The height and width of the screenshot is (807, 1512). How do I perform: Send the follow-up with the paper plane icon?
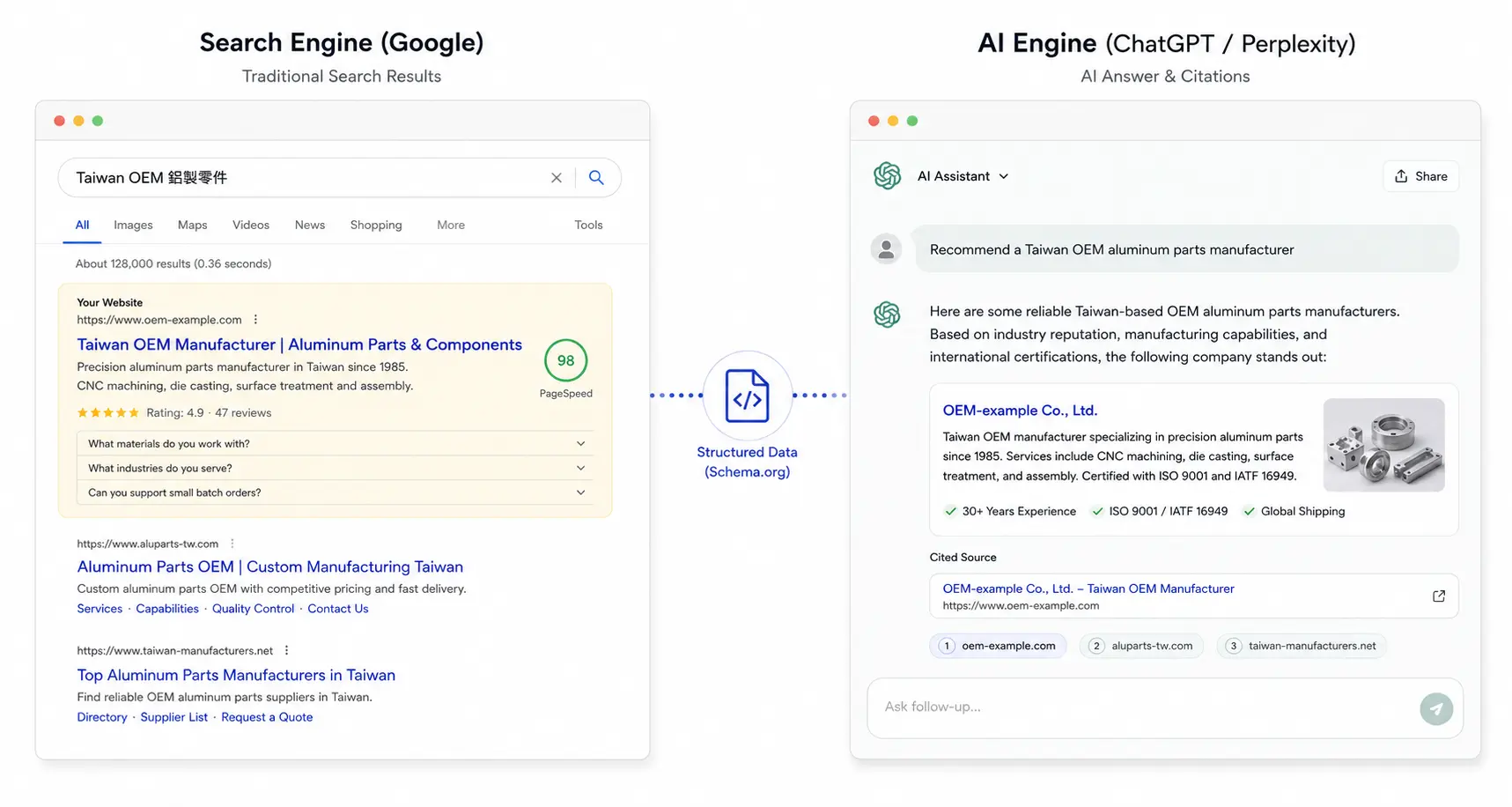(1436, 708)
